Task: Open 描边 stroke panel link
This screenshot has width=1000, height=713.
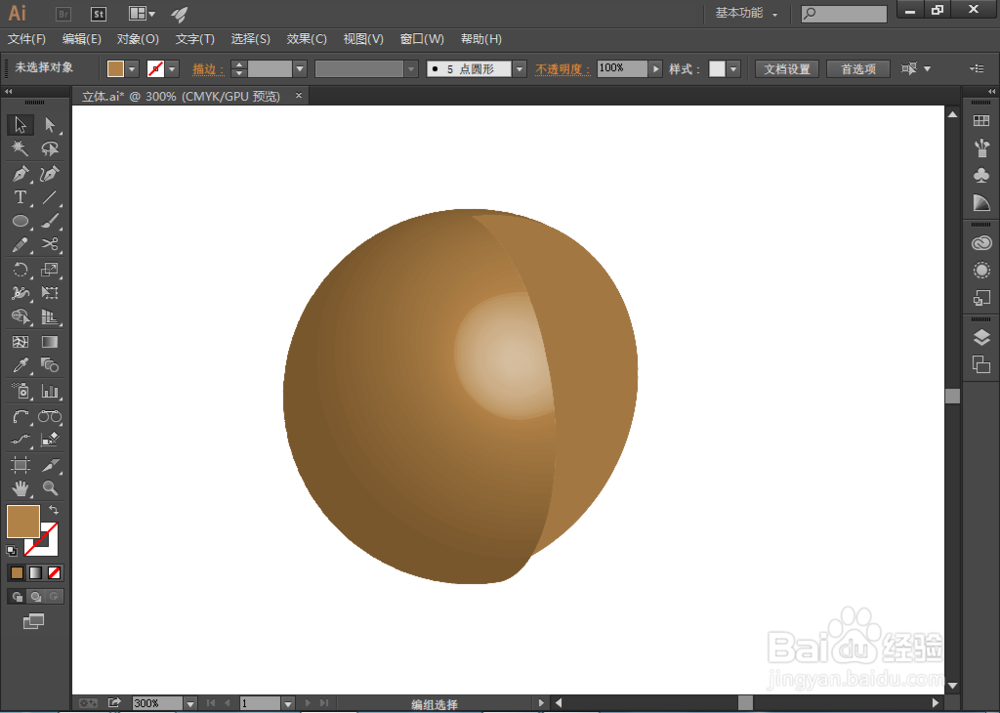Action: 208,69
